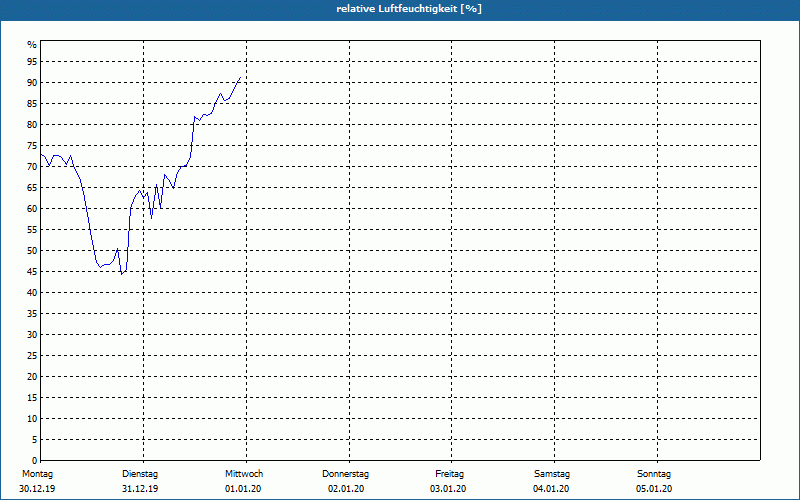Click the y-axis value 75
The image size is (800, 500).
(x=32, y=145)
